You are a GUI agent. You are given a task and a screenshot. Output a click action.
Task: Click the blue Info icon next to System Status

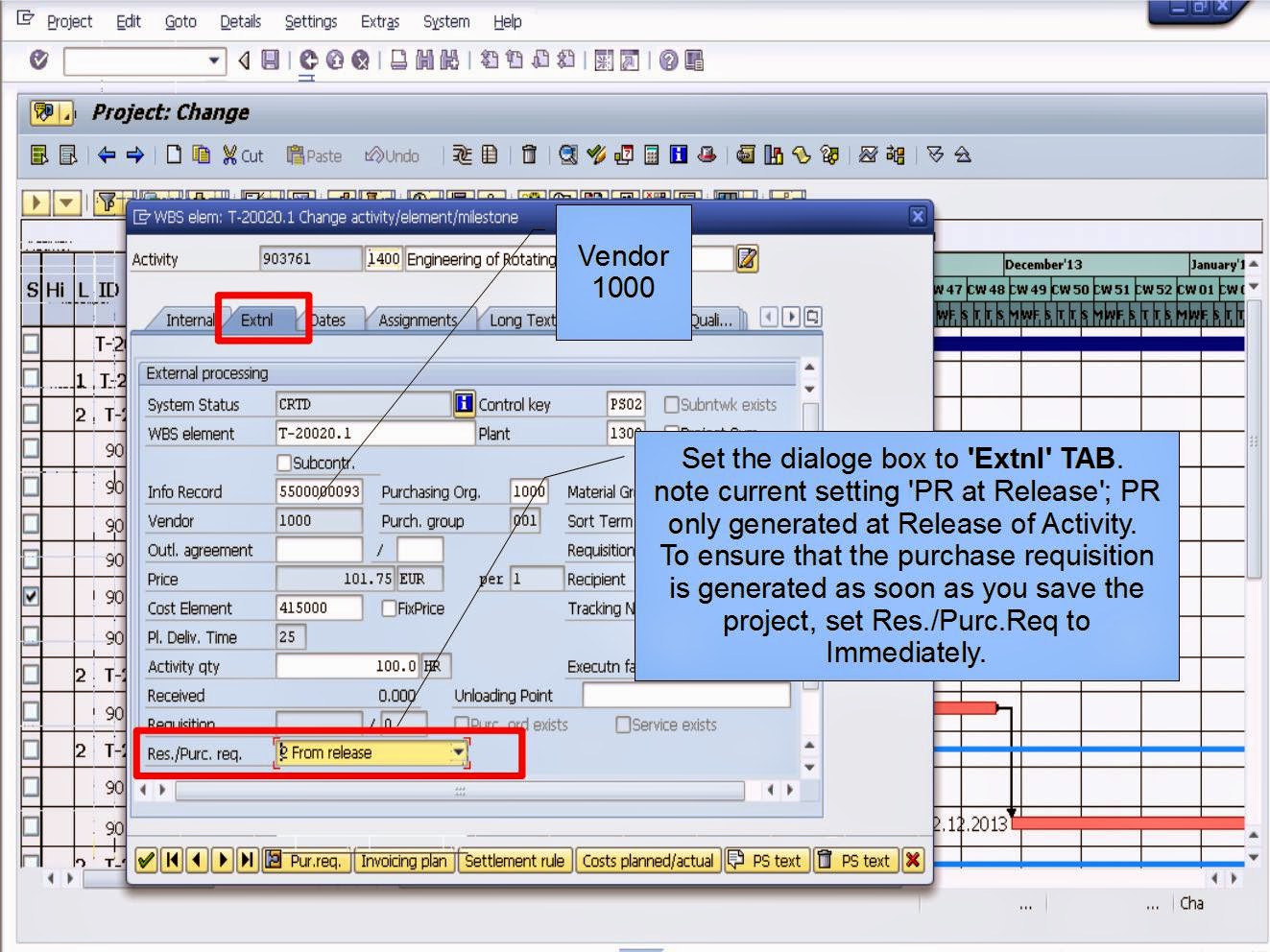[464, 404]
